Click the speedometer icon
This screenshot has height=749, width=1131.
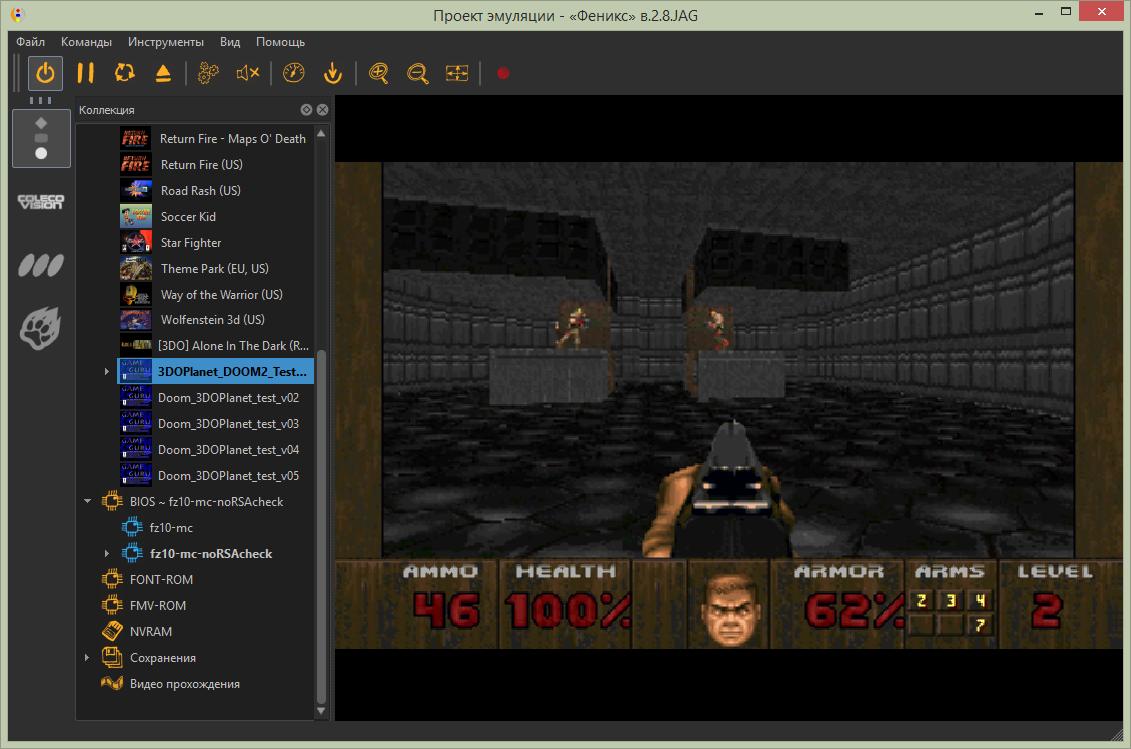click(x=294, y=73)
